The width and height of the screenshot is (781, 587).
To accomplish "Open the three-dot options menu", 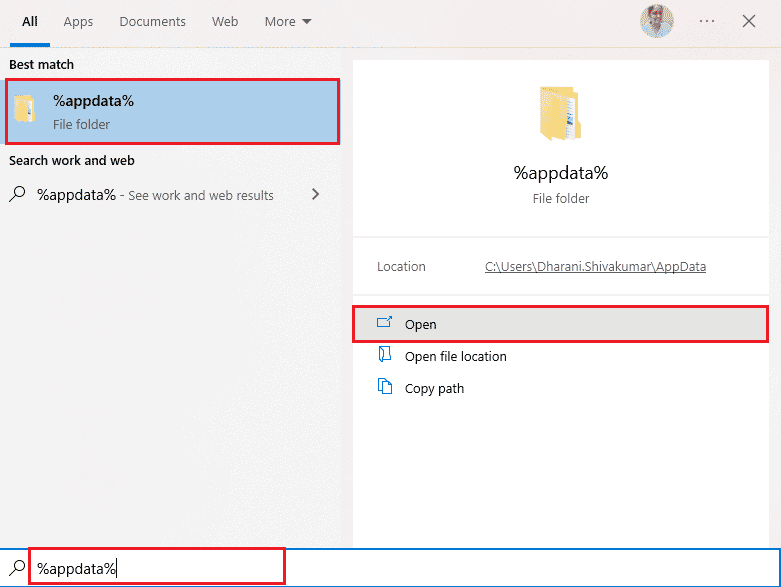I will pyautogui.click(x=707, y=21).
